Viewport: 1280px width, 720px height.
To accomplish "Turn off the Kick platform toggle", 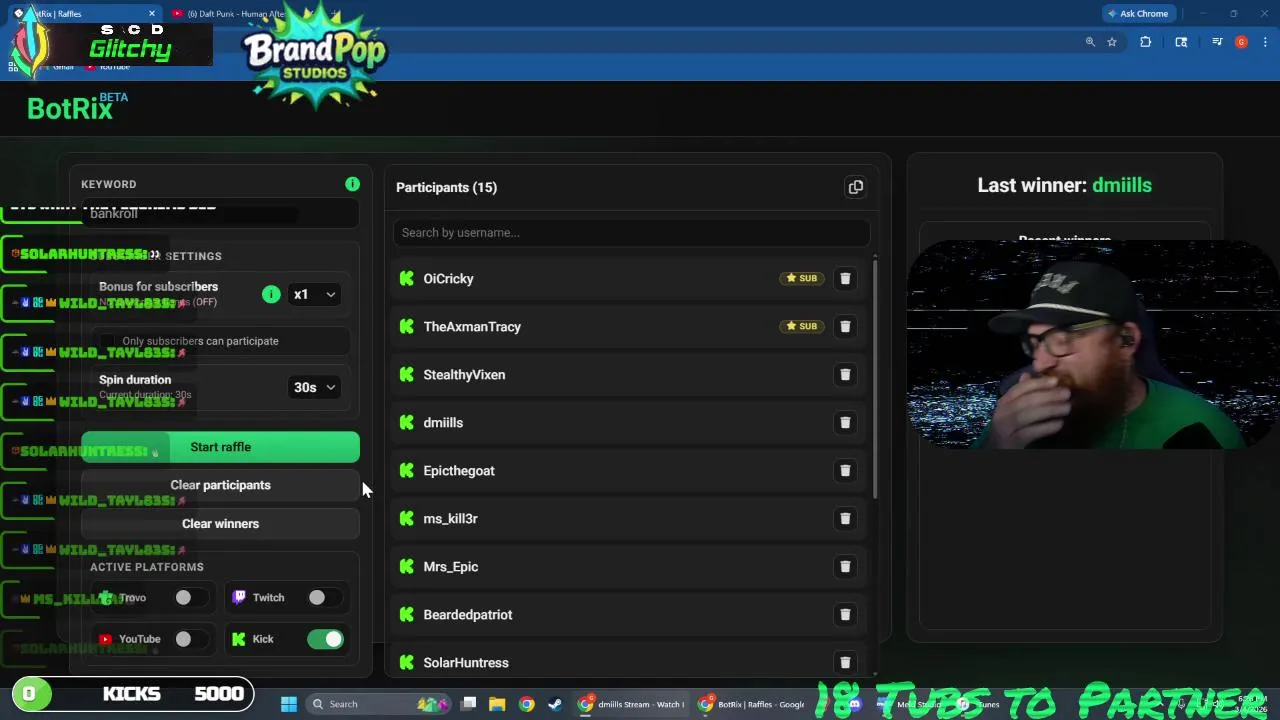I will tap(325, 639).
